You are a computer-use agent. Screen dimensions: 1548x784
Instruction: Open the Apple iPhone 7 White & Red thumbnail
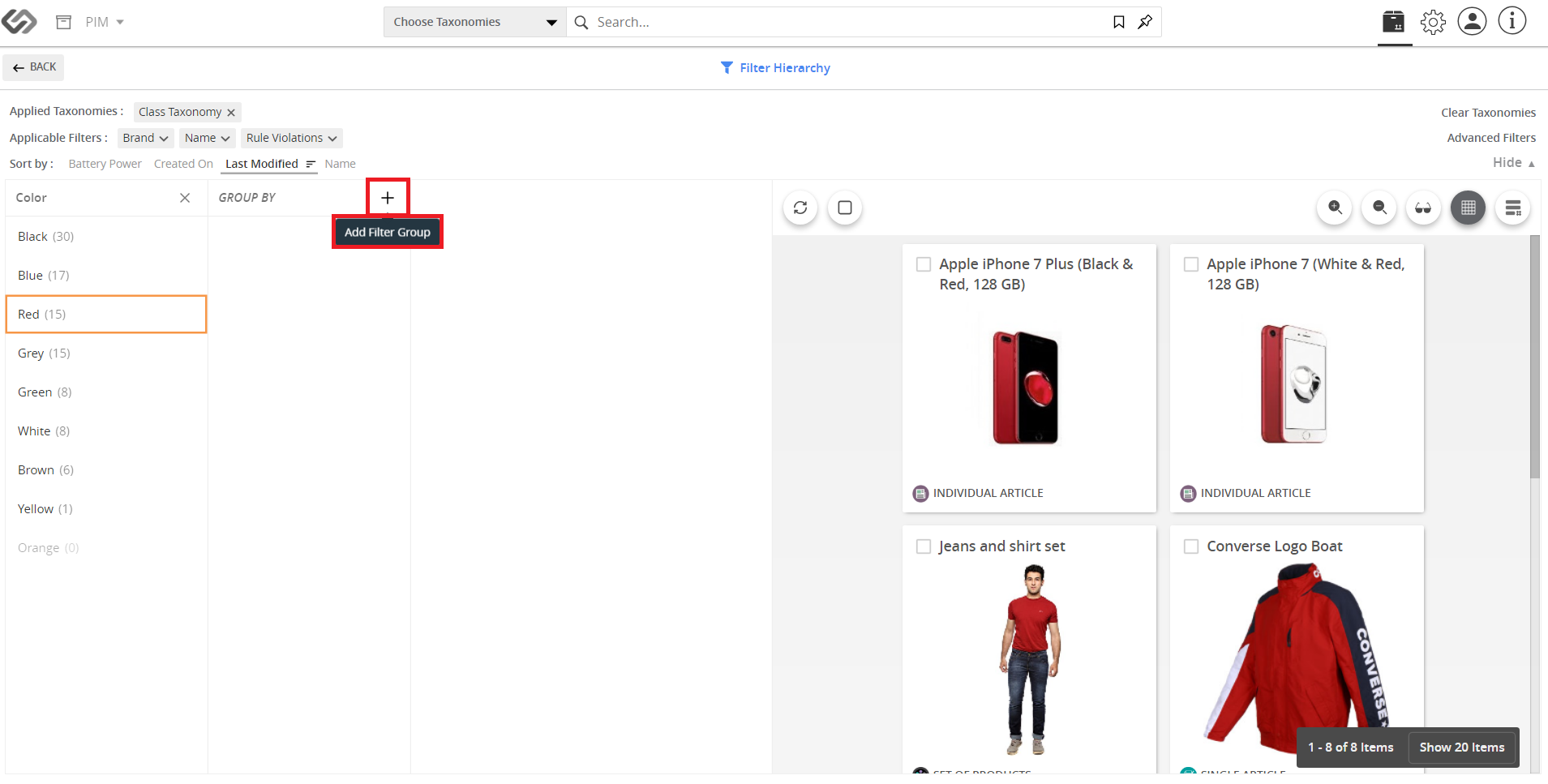point(1294,383)
